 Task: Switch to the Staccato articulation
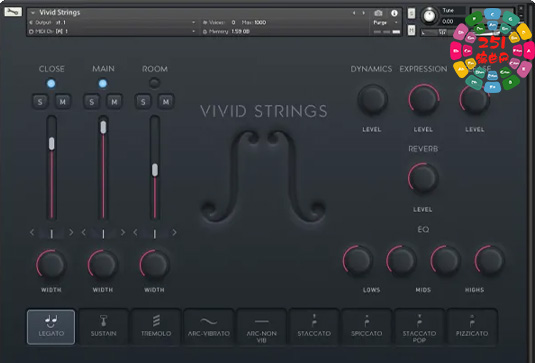[314, 327]
